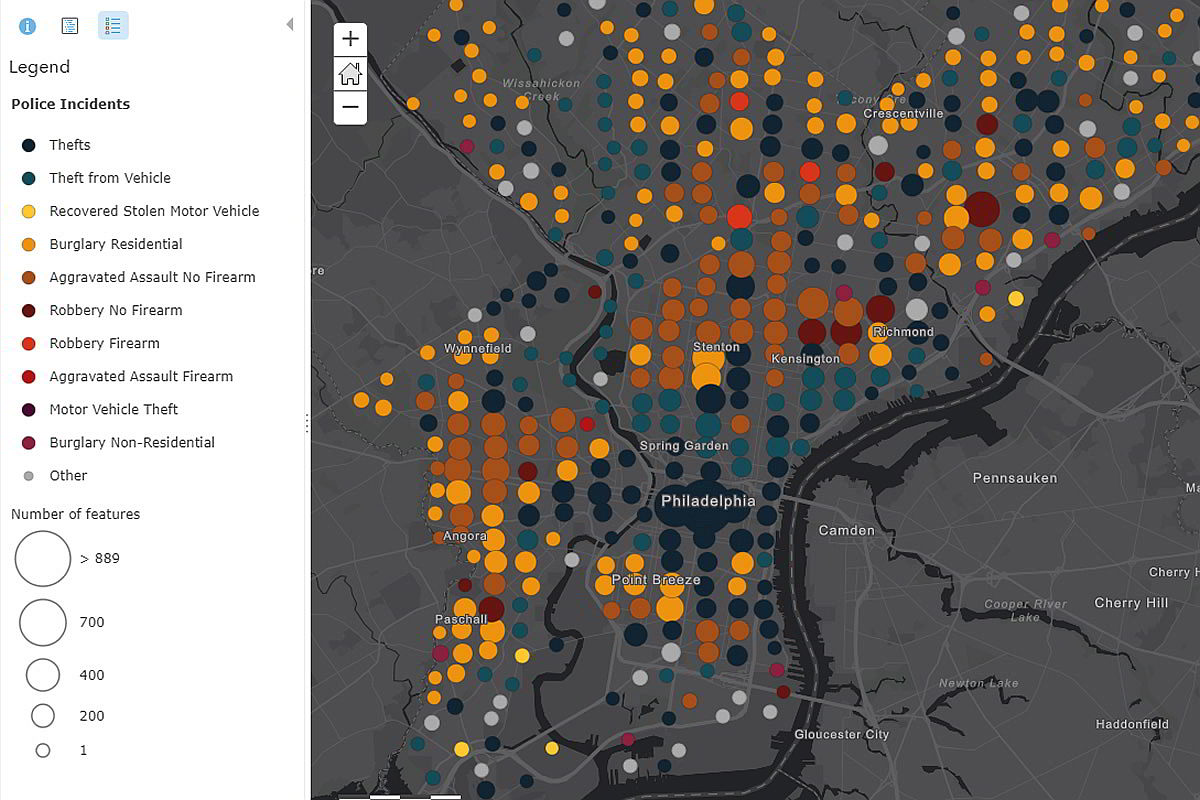Click the Stenton map label

point(717,347)
